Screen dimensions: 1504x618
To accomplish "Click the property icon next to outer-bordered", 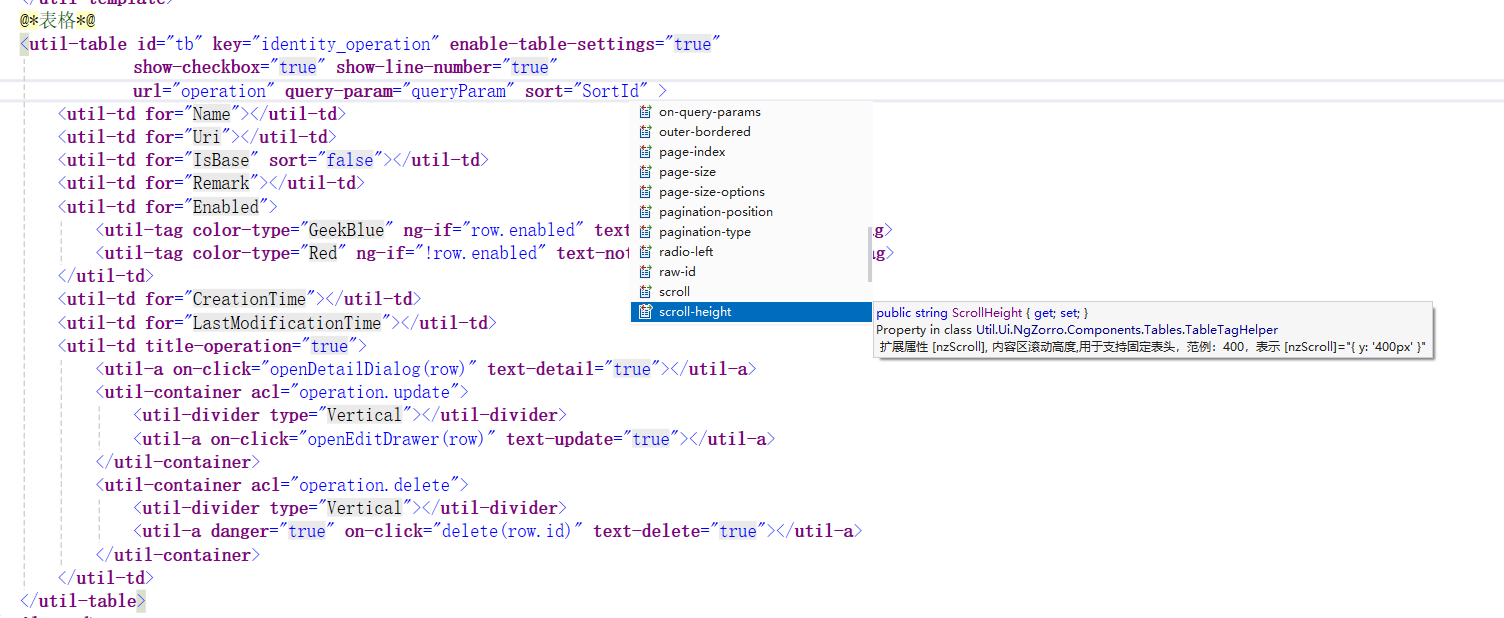I will 645,132.
